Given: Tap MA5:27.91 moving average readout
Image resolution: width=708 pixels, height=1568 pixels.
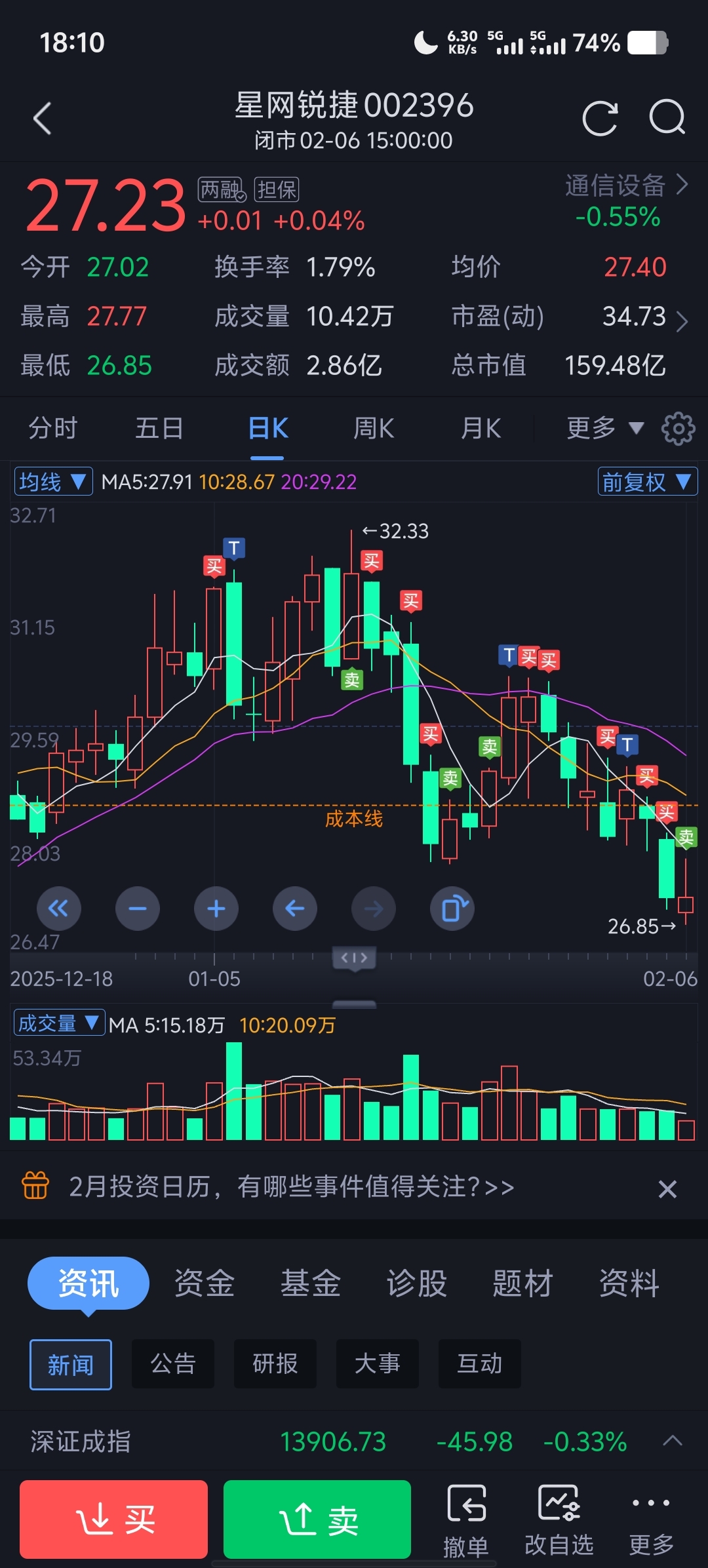Looking at the screenshot, I should [x=147, y=482].
